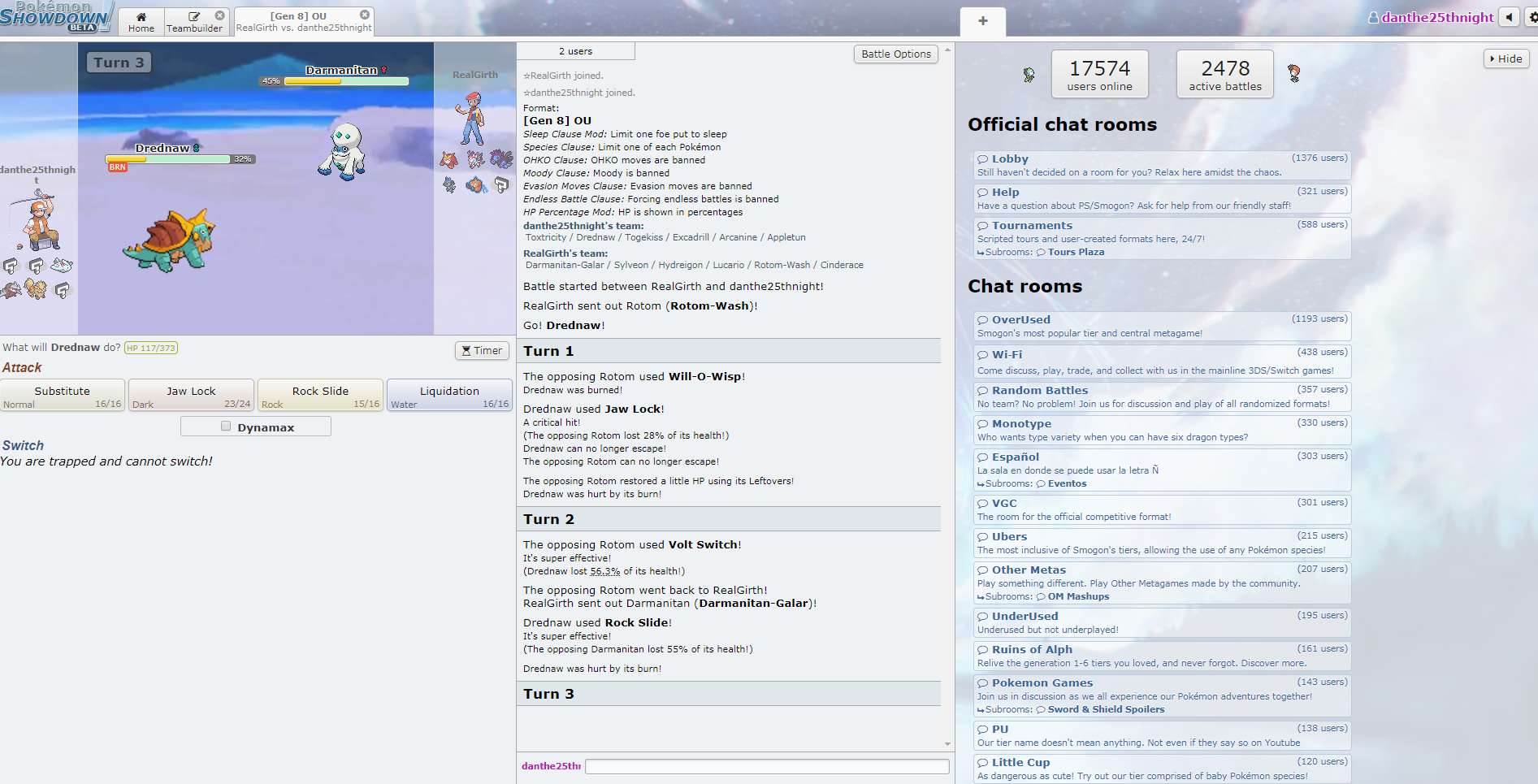Open the options gear icon
Screen dimensions: 1538x784
[1532, 17]
